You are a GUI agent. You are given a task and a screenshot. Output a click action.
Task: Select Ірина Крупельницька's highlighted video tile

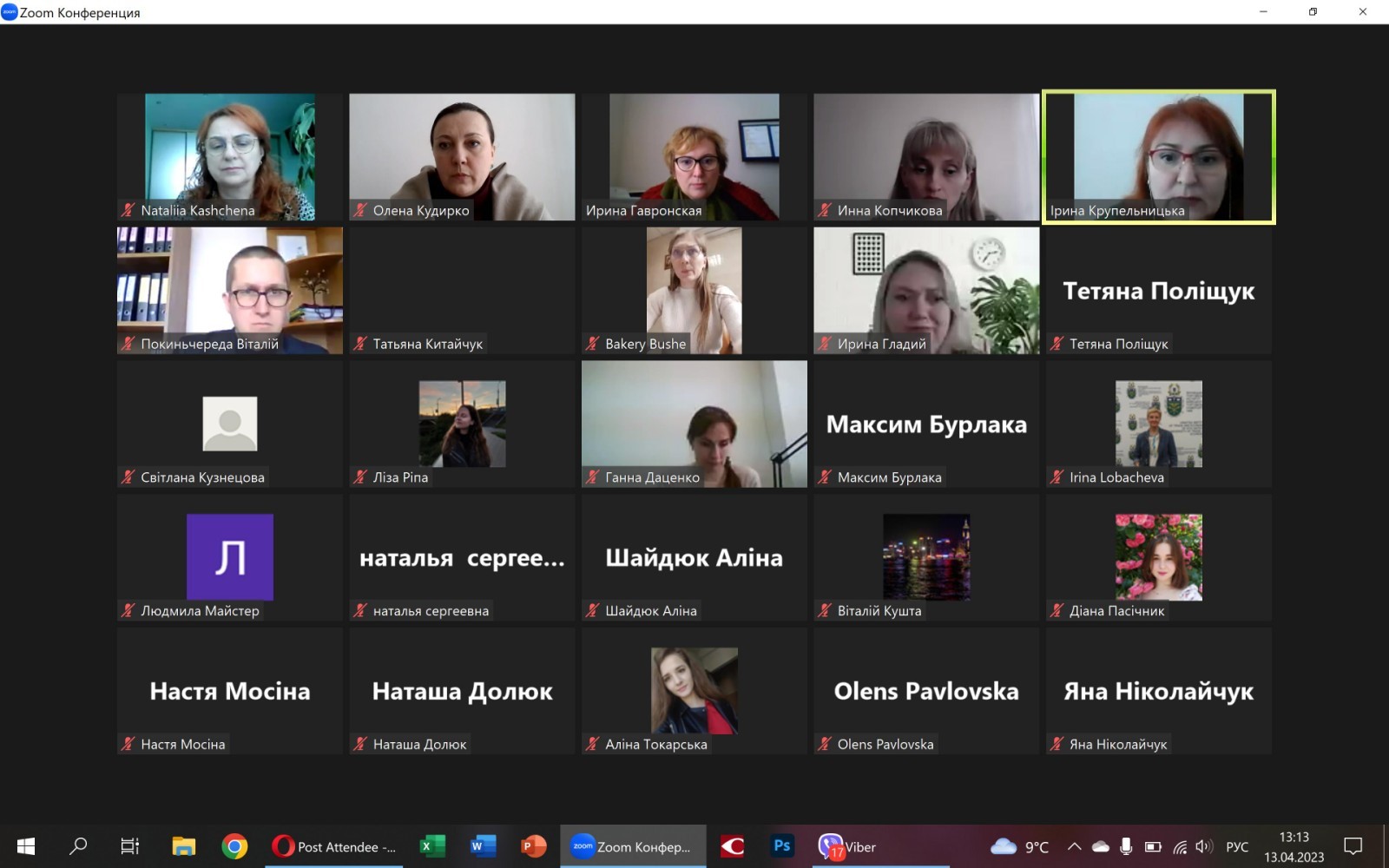(x=1158, y=156)
